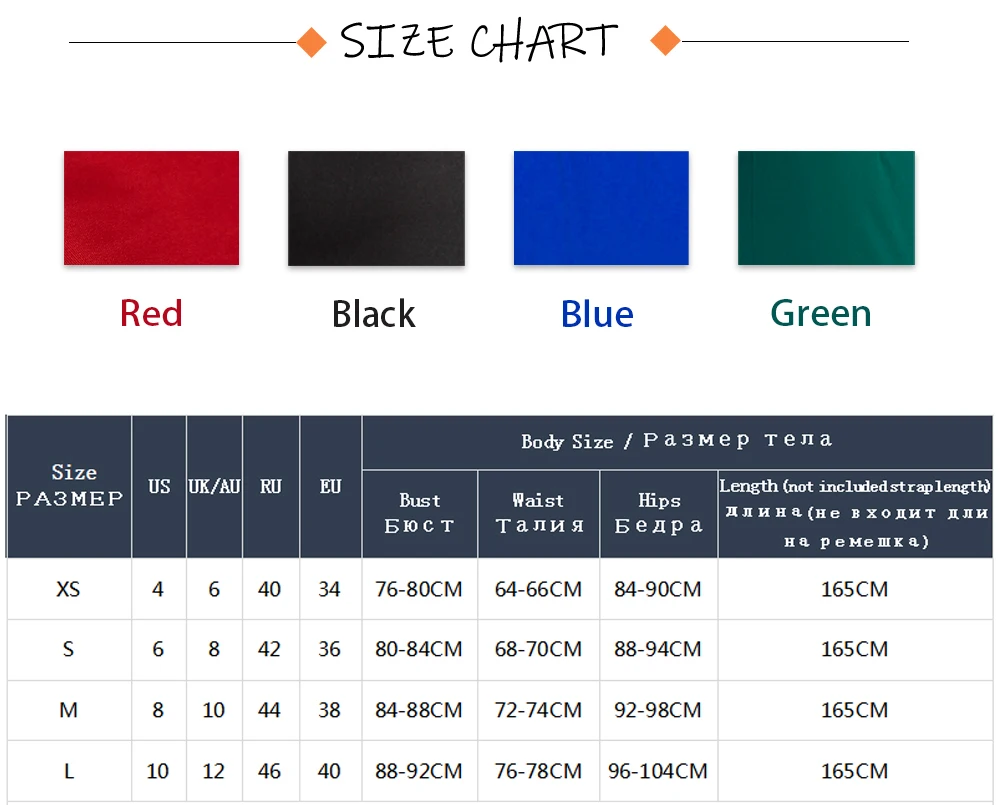The width and height of the screenshot is (1000, 805).
Task: Click the 96-104CM hips cell
Action: tap(658, 771)
